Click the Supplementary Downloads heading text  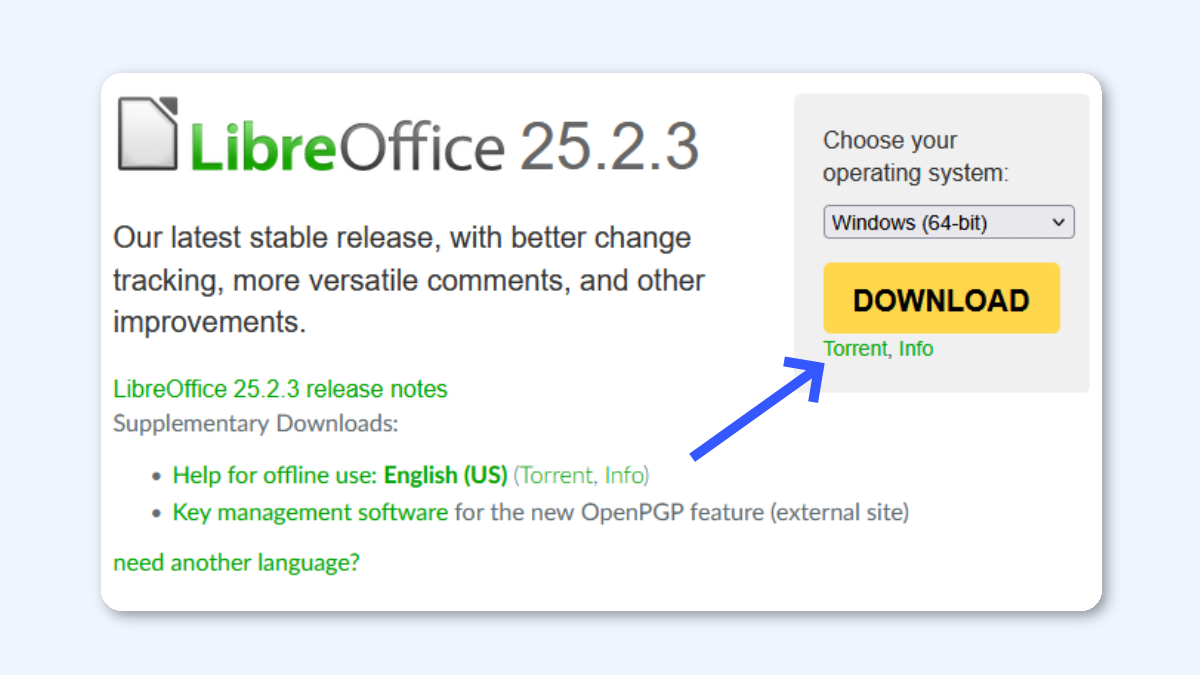tap(256, 423)
